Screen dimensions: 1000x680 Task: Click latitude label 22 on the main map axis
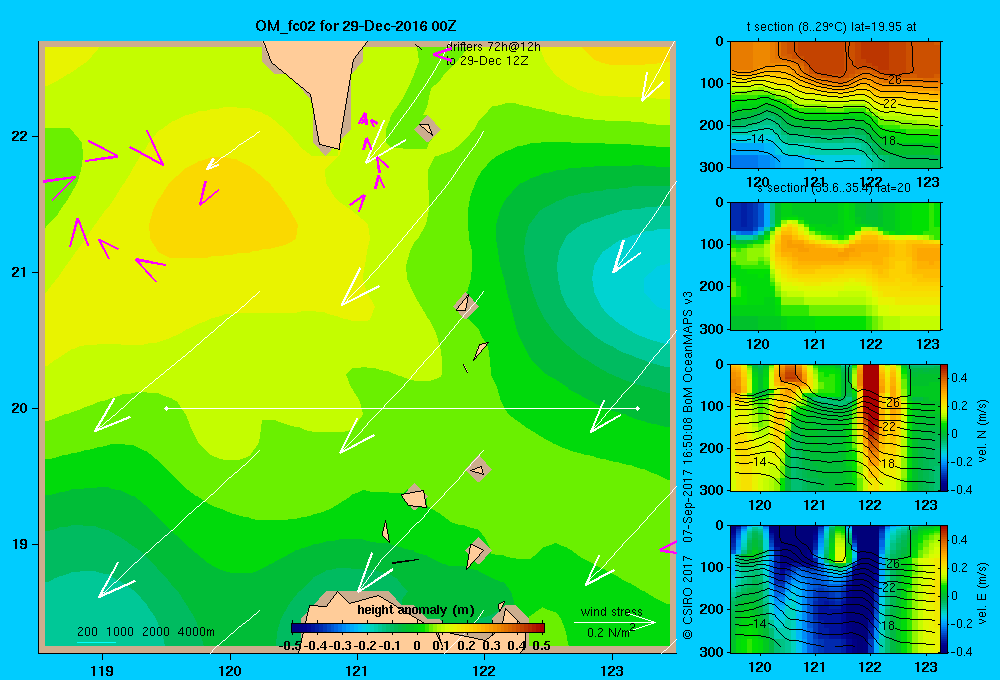20,137
